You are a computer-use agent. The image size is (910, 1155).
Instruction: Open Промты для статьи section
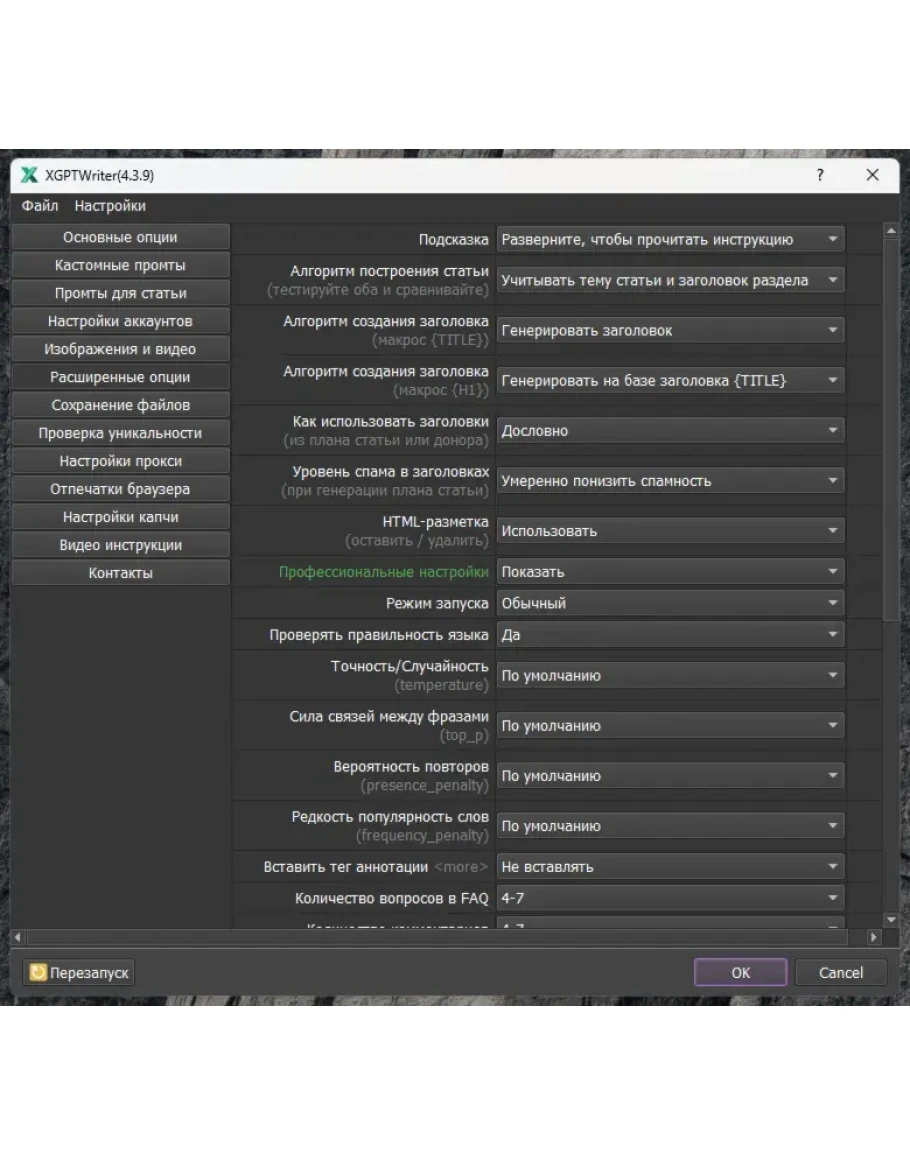point(120,293)
